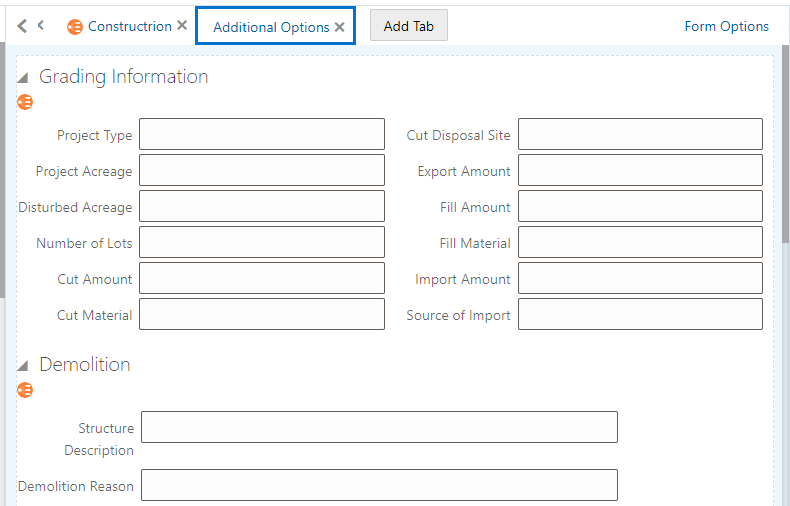Focus the Project Type field
790x506 pixels.
coord(262,134)
